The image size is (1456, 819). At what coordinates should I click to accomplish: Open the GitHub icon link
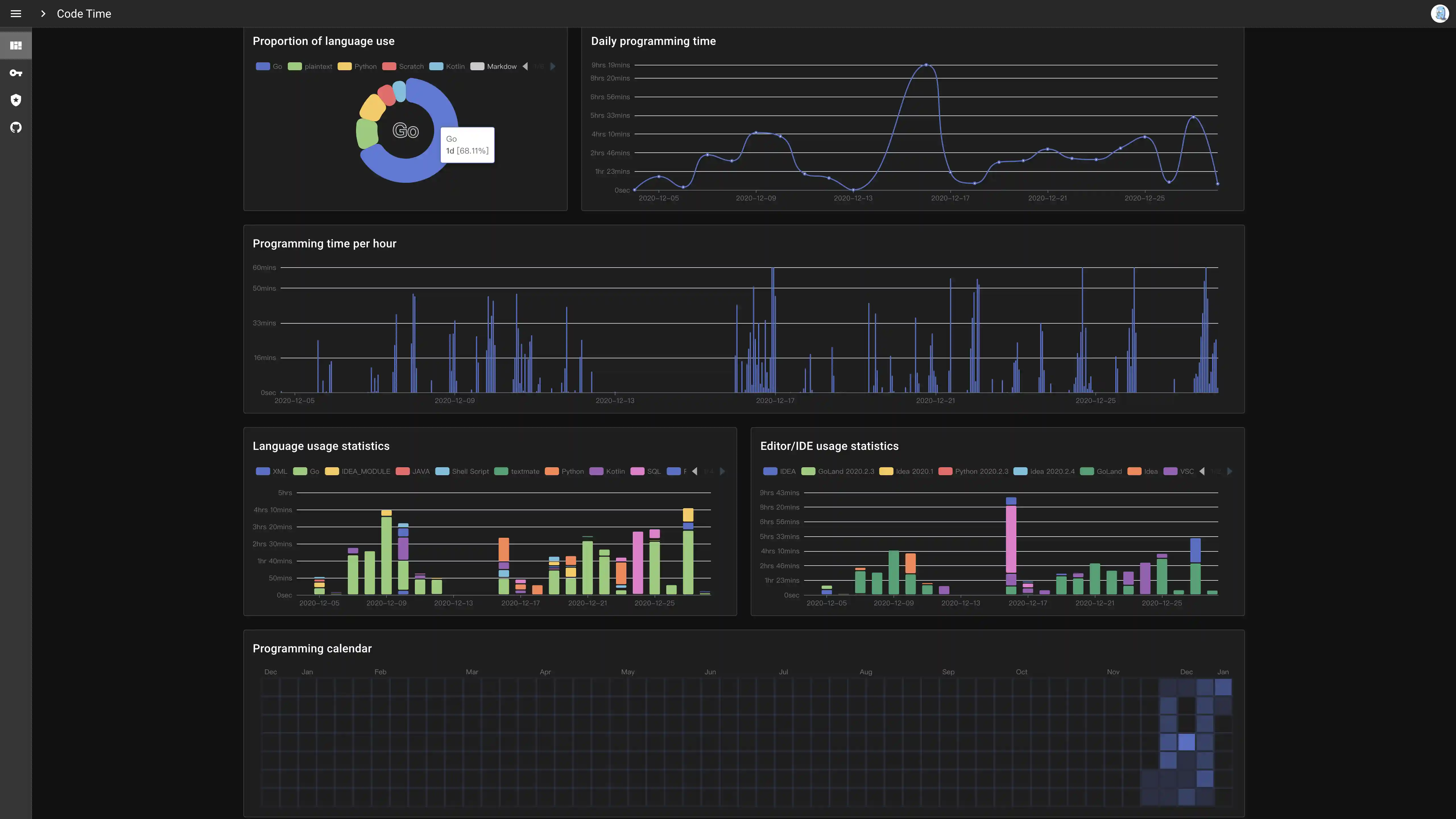coord(16,128)
